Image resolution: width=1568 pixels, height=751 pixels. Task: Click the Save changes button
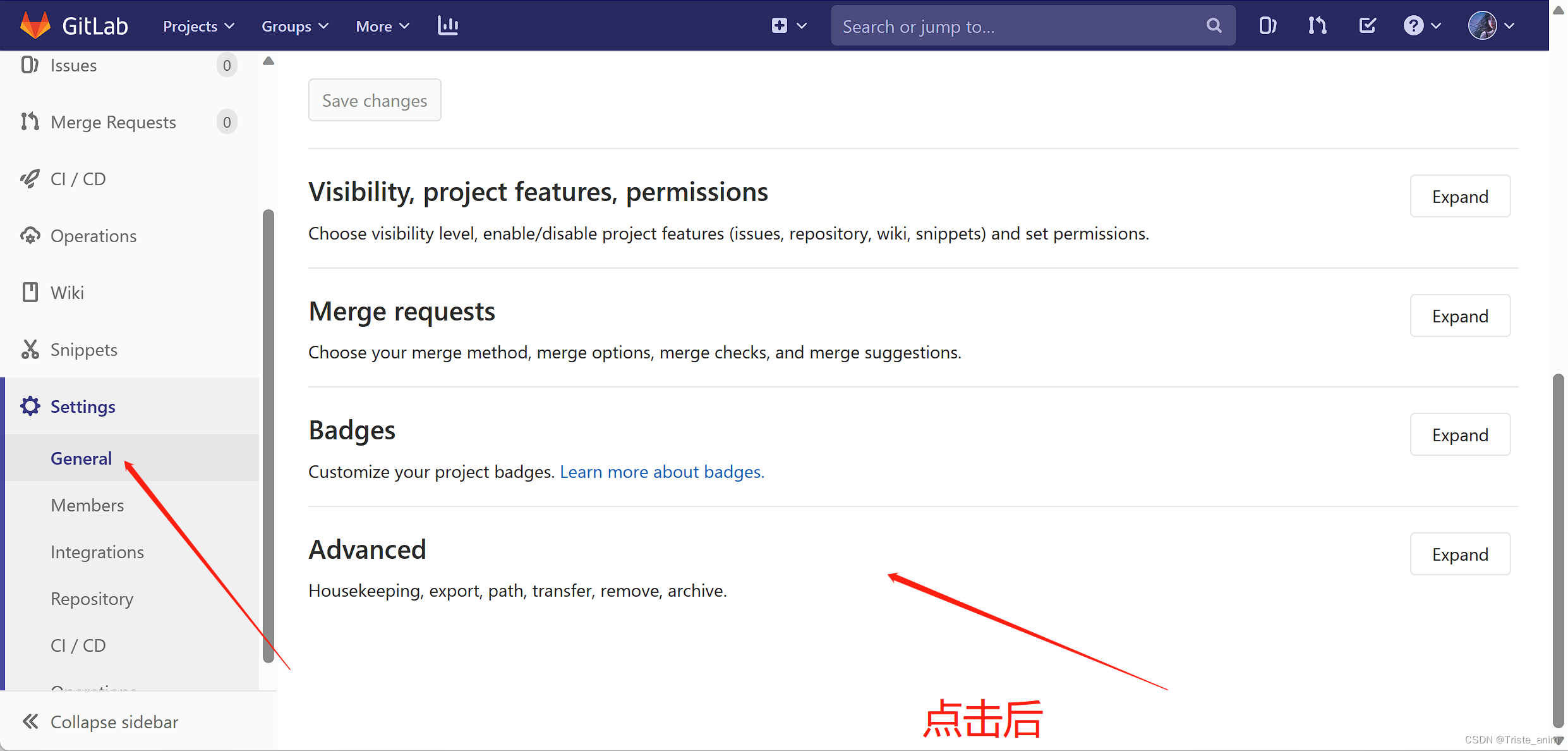pos(375,101)
